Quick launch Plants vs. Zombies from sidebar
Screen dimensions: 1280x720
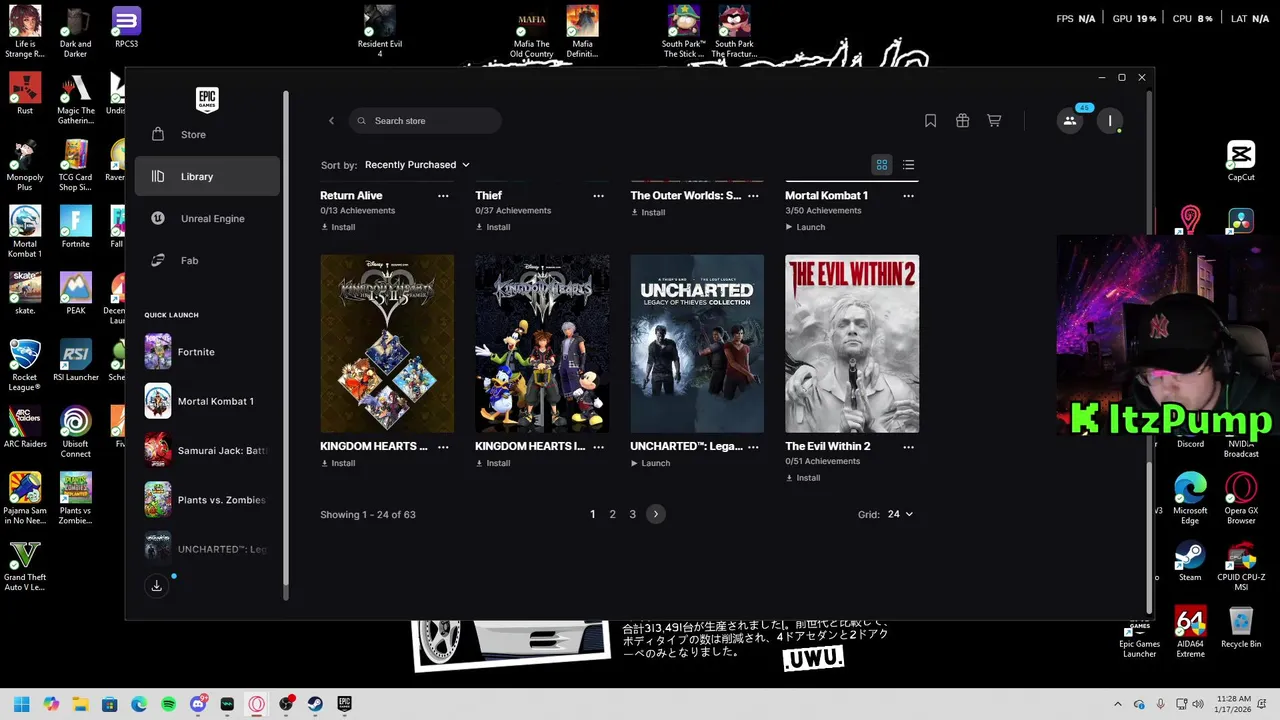207,500
